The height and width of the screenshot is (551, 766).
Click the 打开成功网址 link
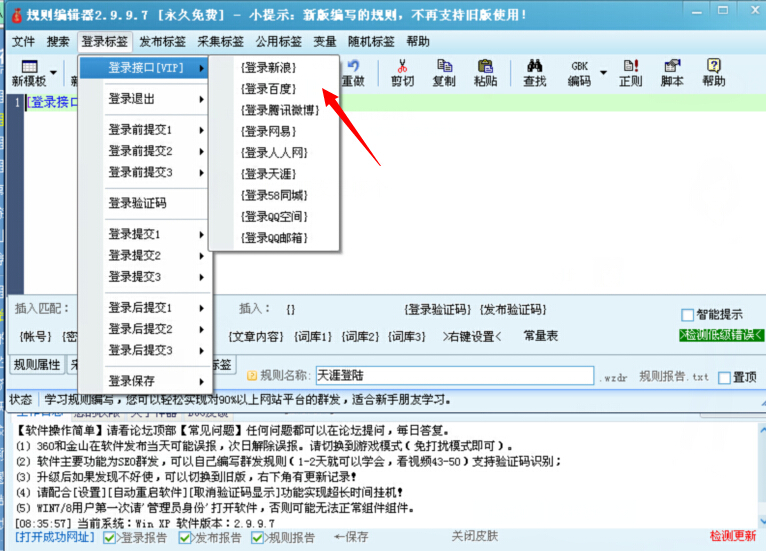pyautogui.click(x=55, y=537)
